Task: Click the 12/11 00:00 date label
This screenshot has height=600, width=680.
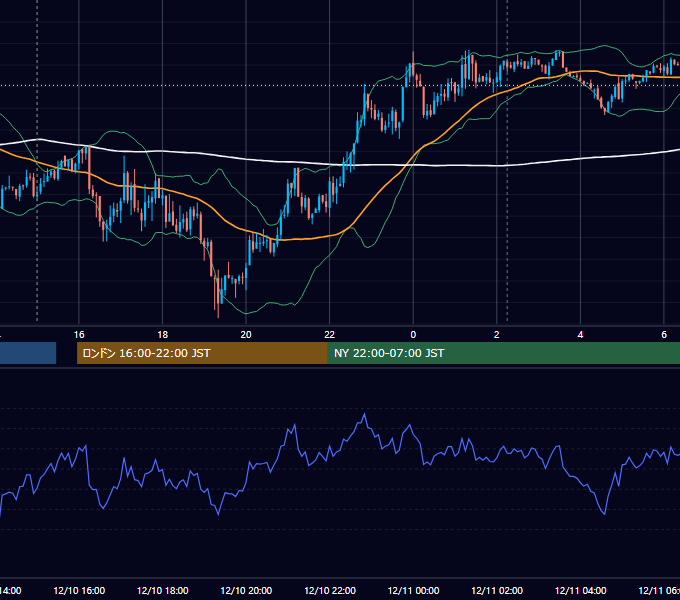Action: [413, 590]
